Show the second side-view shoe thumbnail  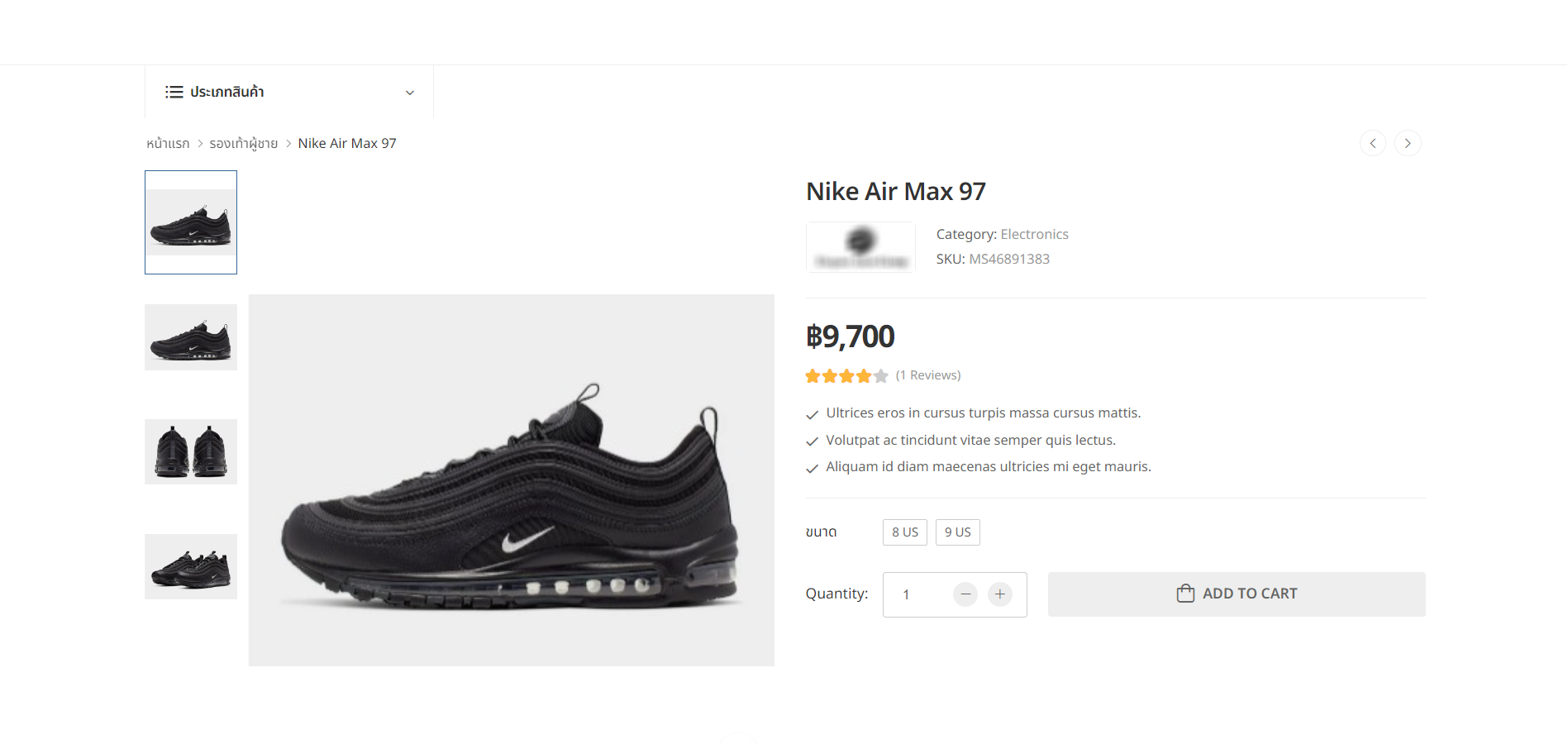(x=191, y=337)
